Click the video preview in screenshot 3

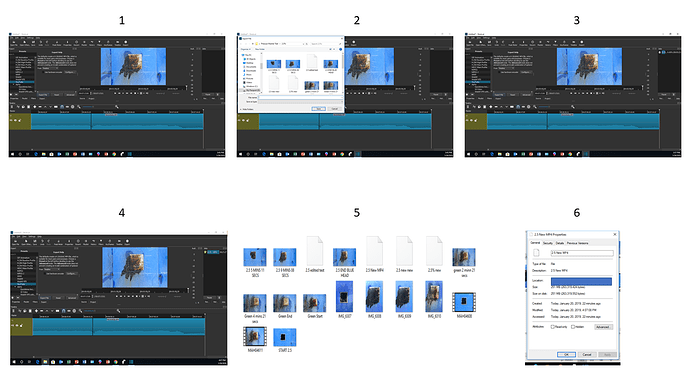[x=589, y=66]
